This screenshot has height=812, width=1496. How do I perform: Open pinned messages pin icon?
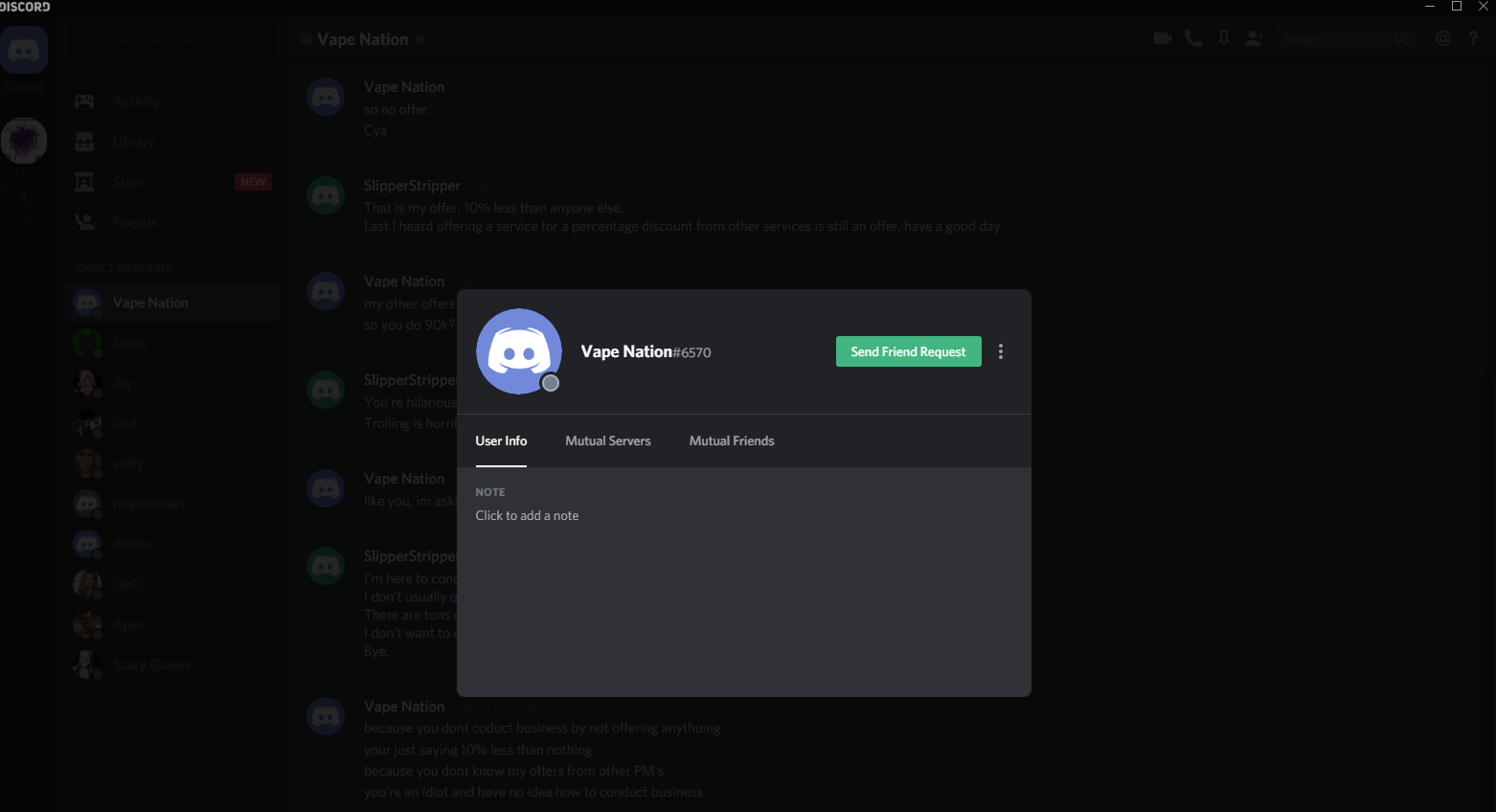point(1224,38)
